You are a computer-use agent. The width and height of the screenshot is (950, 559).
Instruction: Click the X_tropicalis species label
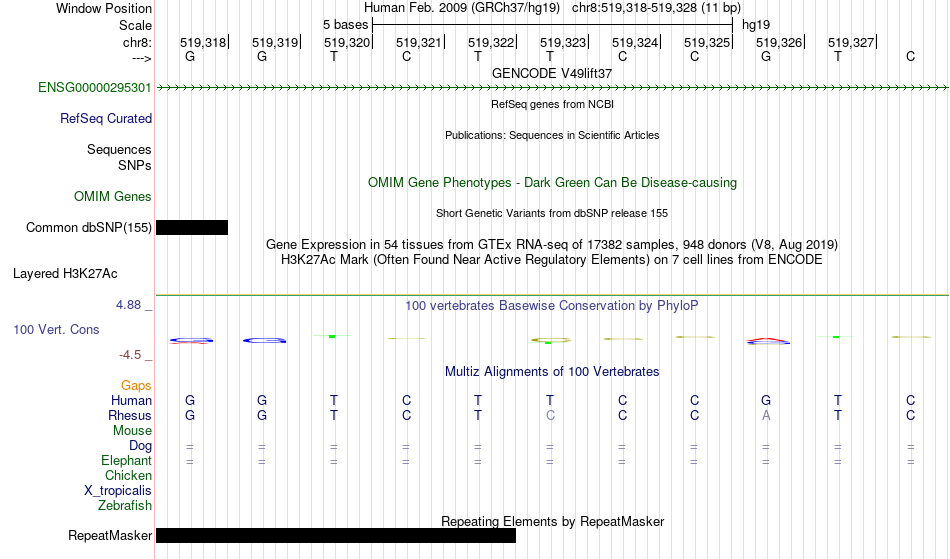pos(118,491)
